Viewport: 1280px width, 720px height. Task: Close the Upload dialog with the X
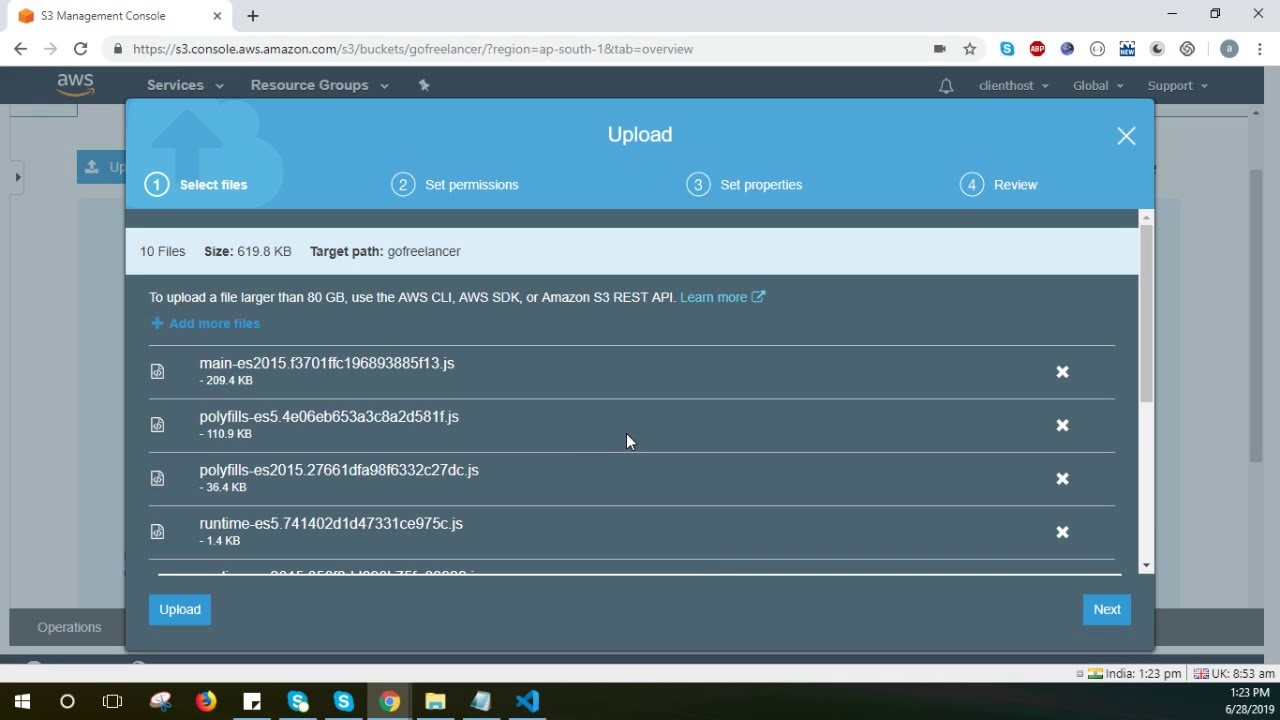coord(1126,136)
